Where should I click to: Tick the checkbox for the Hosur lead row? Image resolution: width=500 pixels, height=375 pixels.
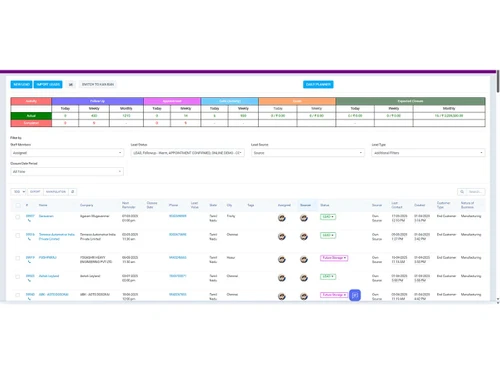coord(18,258)
